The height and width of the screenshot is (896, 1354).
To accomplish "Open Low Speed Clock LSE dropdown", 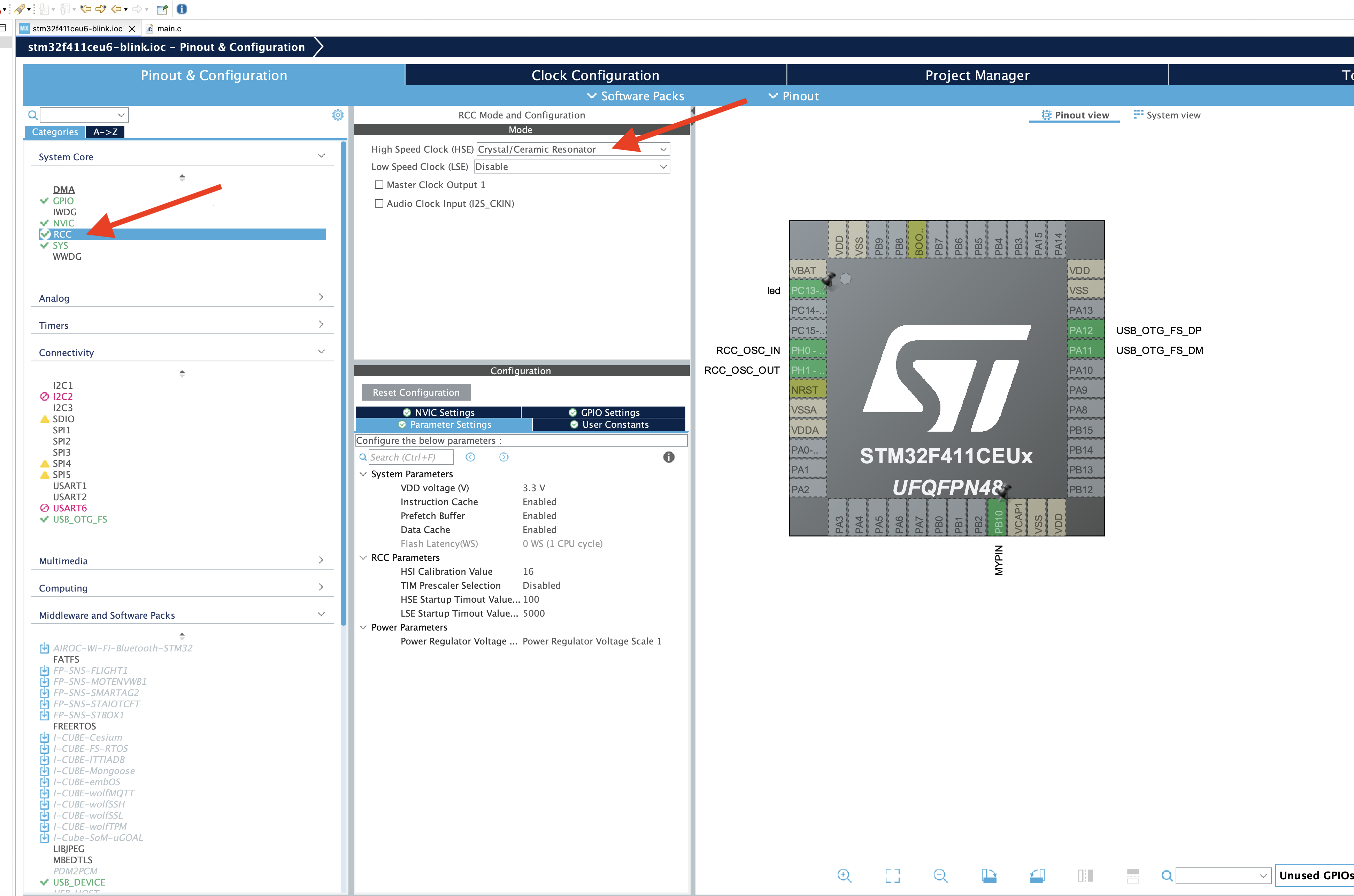I will tap(571, 166).
